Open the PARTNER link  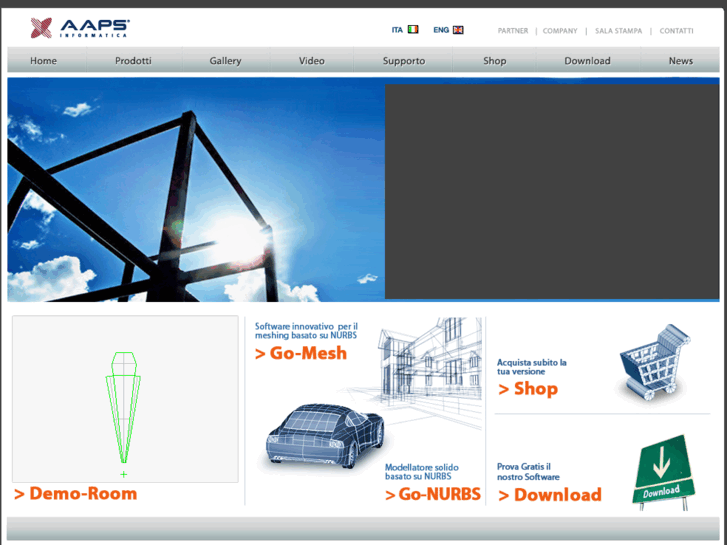tap(513, 31)
